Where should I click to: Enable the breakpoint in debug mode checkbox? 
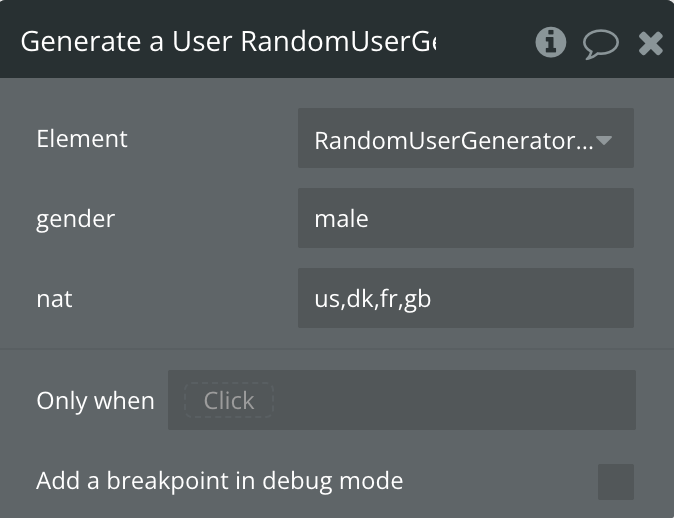(615, 481)
